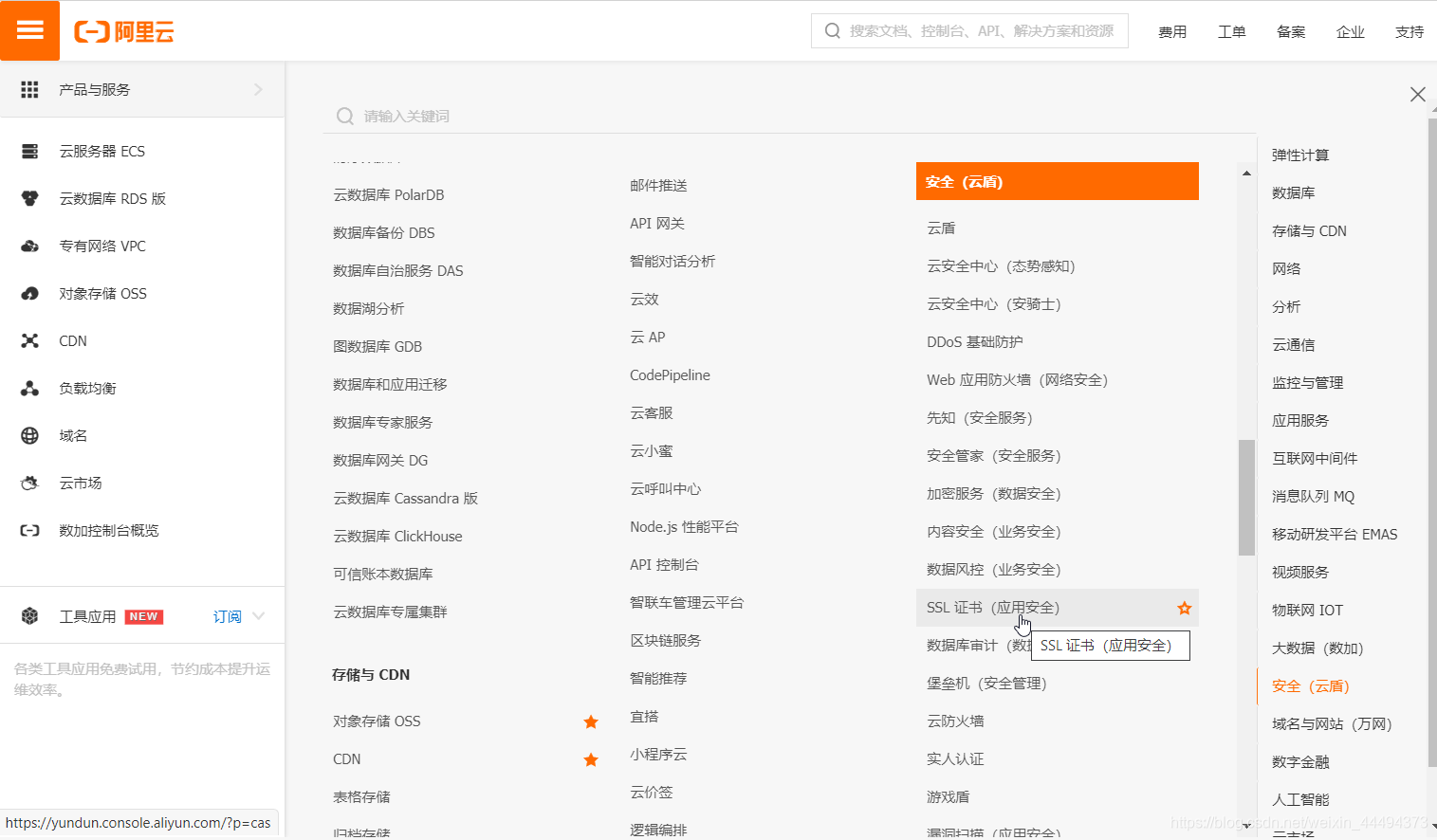Open the 工单 top menu
1437x840 pixels.
click(x=1232, y=32)
